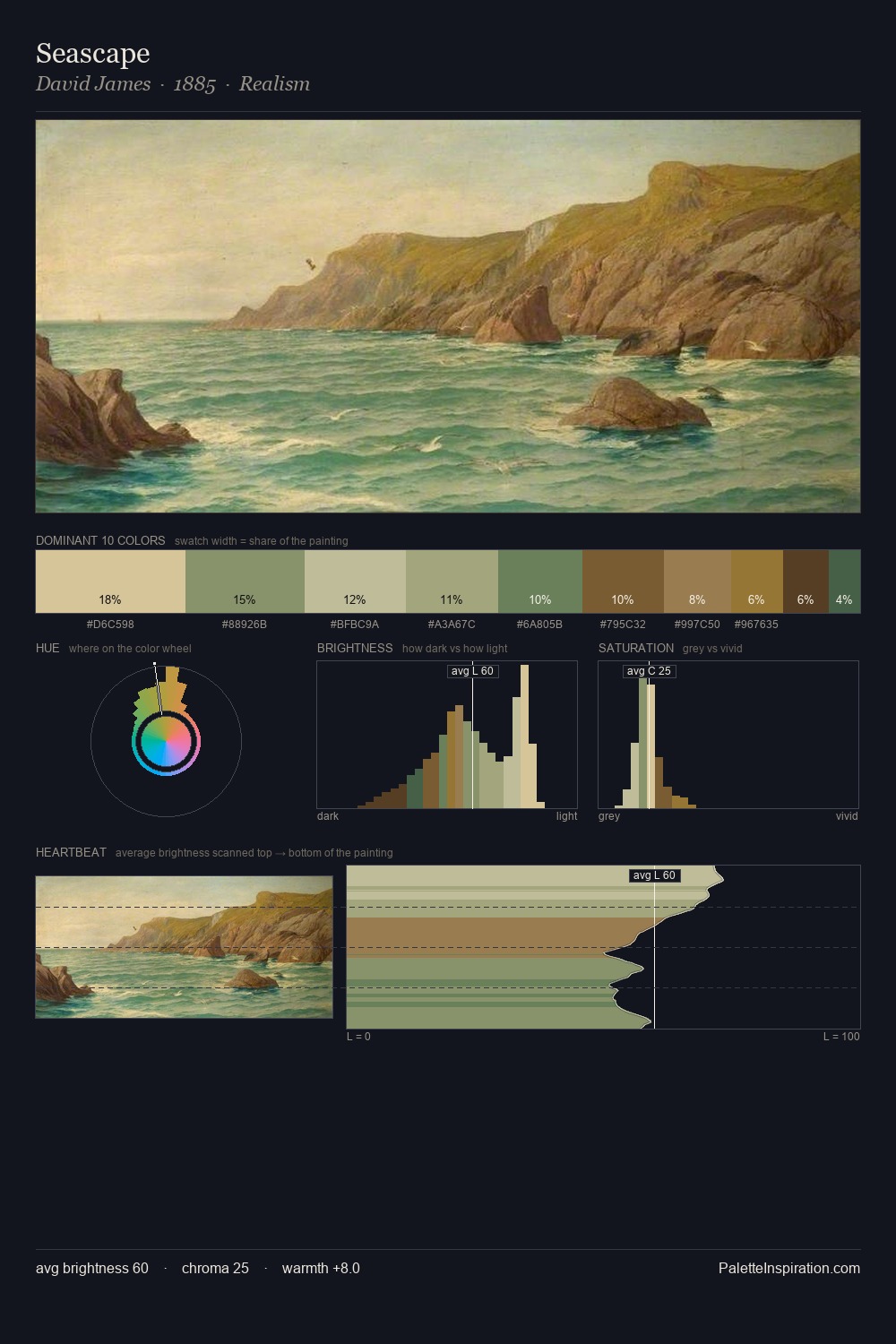Select the 8% tan swatch #997C50
896x1344 pixels.
coord(697,582)
